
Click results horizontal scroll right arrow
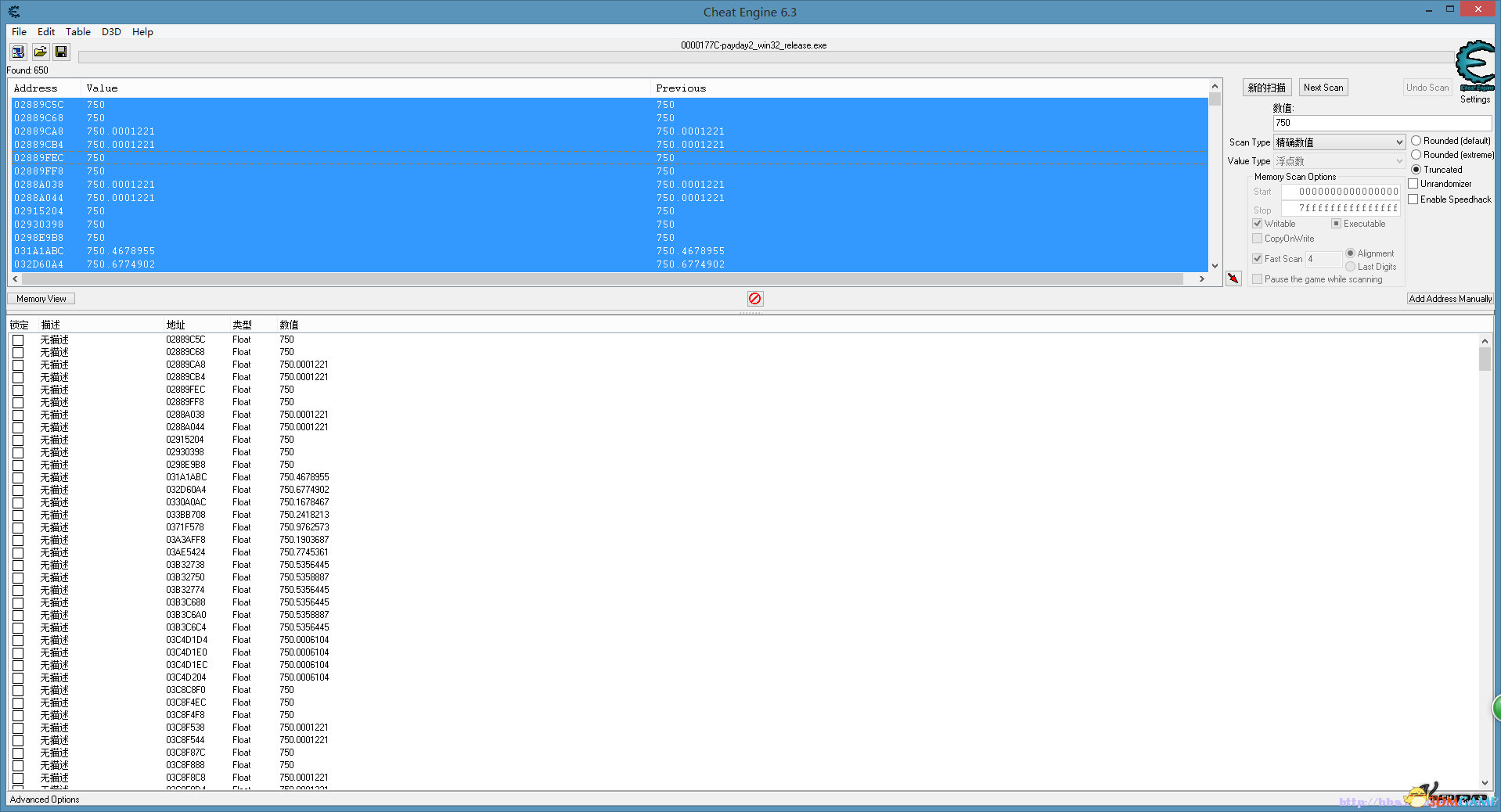1202,279
